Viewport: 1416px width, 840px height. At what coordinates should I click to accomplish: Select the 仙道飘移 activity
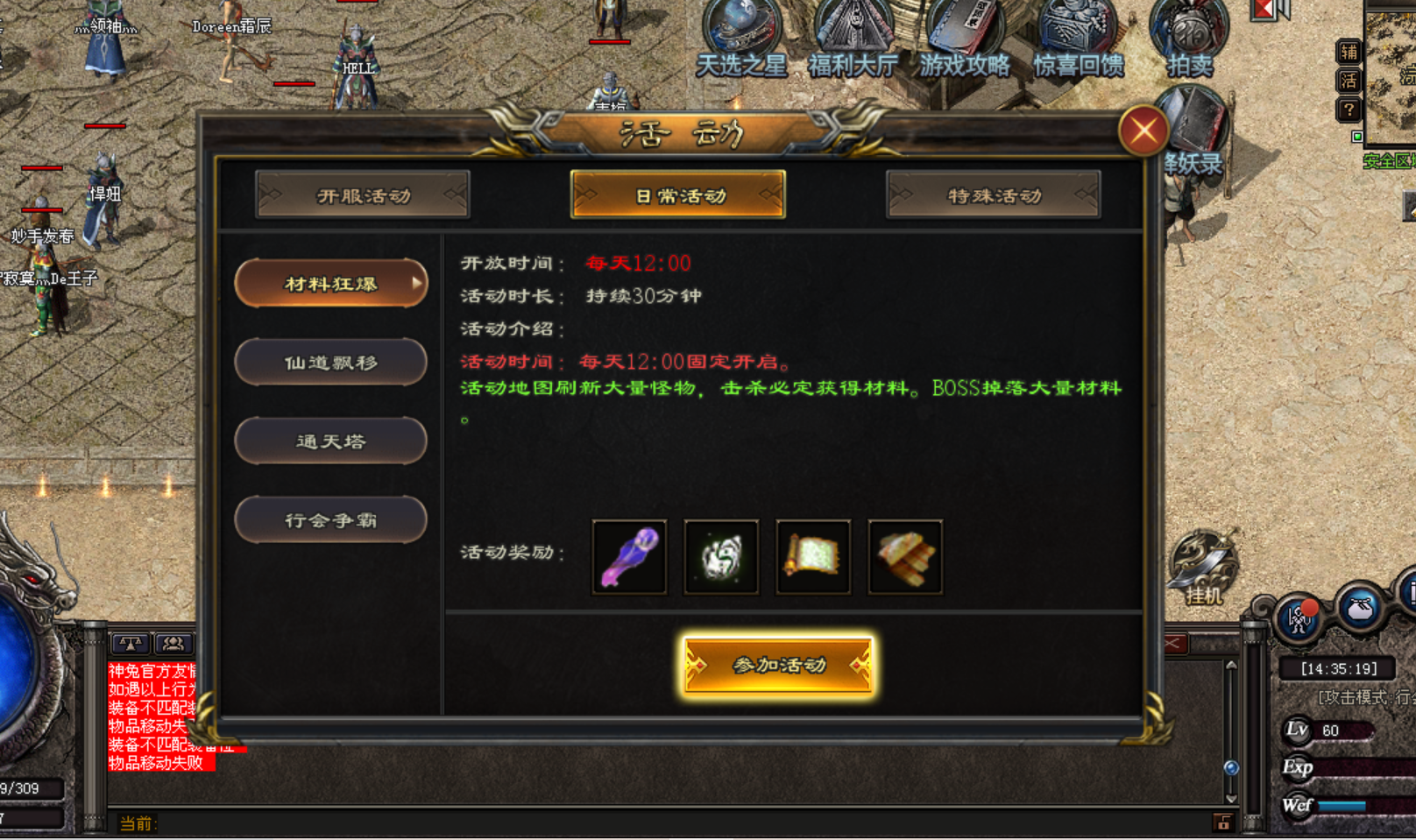(x=331, y=362)
